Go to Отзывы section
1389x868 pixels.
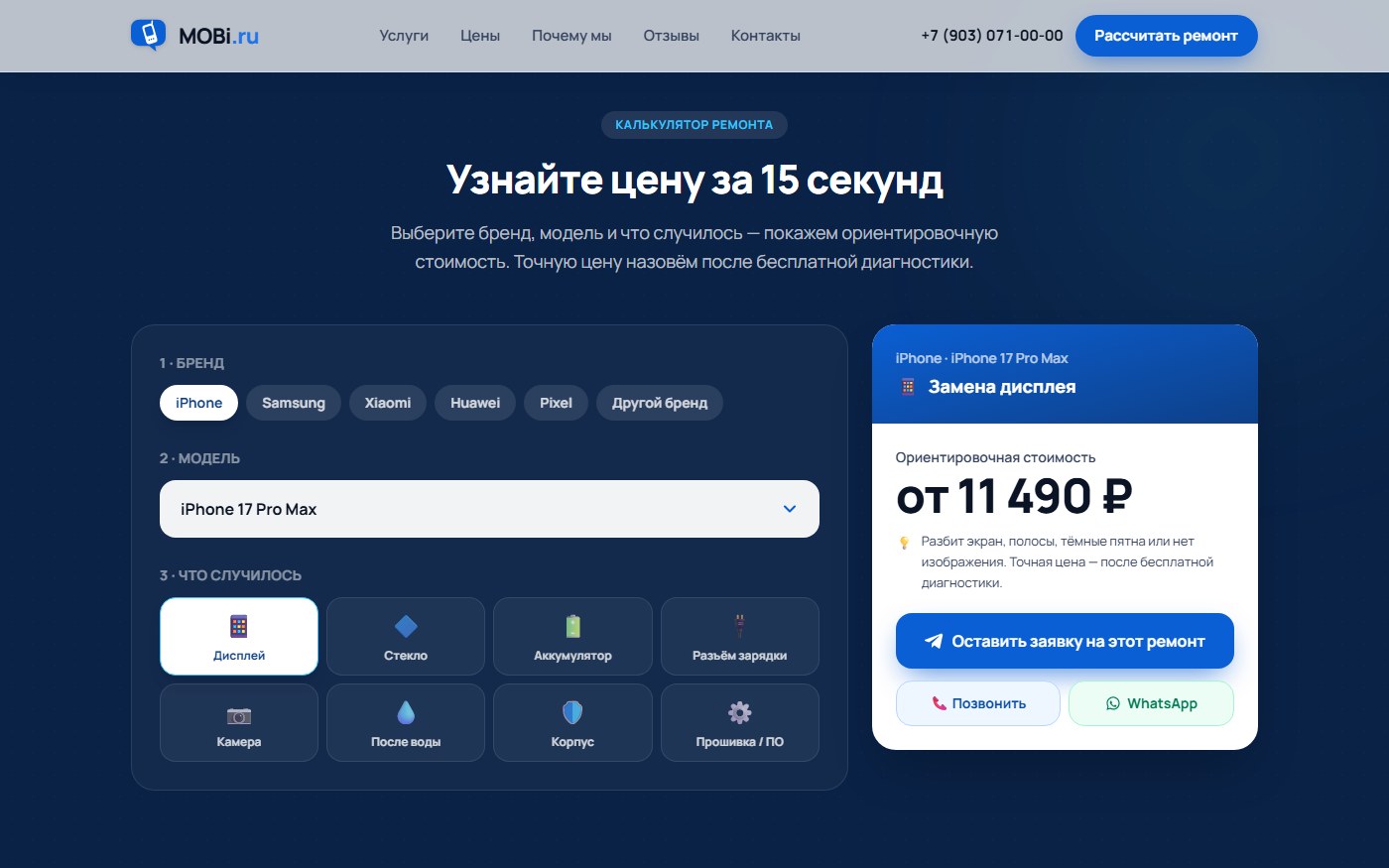click(x=672, y=36)
